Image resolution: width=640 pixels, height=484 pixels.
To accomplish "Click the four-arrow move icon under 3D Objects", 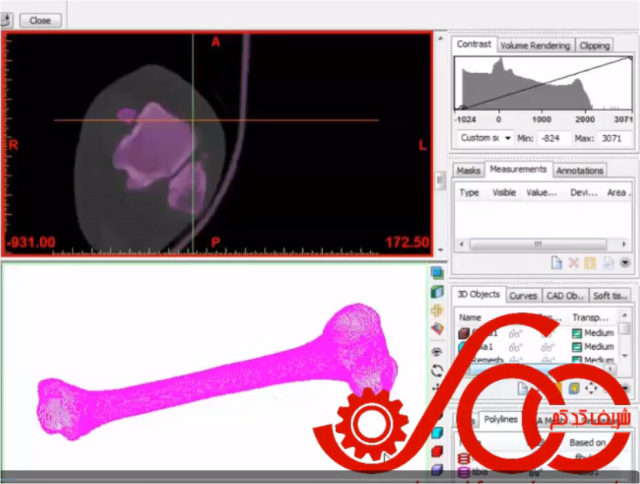I will pyautogui.click(x=591, y=389).
